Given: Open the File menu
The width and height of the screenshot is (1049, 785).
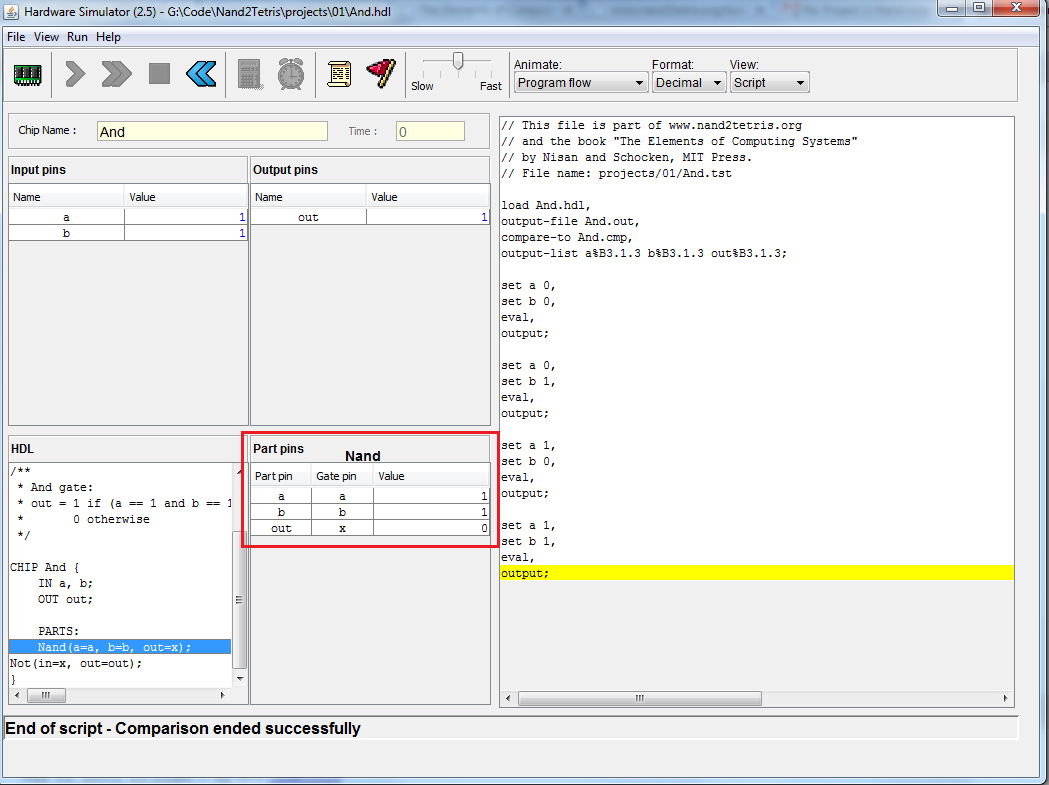Looking at the screenshot, I should 16,37.
